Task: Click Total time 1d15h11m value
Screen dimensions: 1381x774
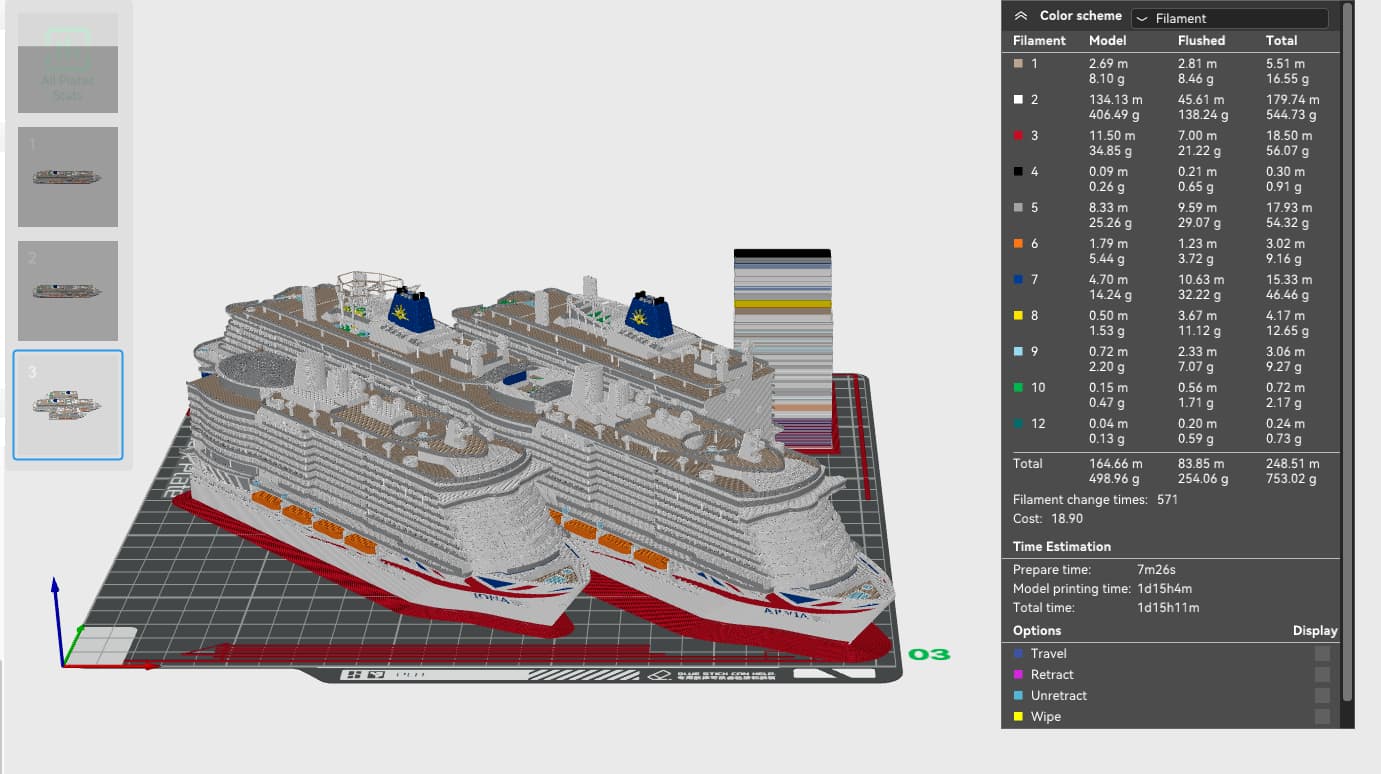Action: click(x=1168, y=607)
